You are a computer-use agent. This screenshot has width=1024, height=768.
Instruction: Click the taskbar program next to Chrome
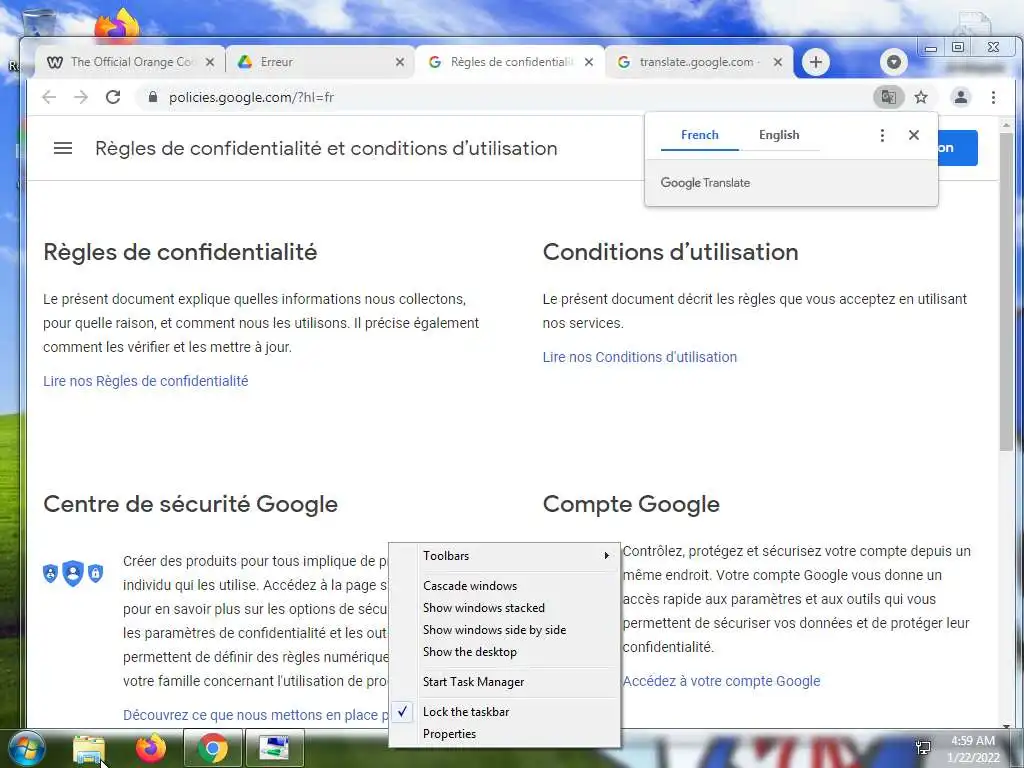tap(275, 748)
